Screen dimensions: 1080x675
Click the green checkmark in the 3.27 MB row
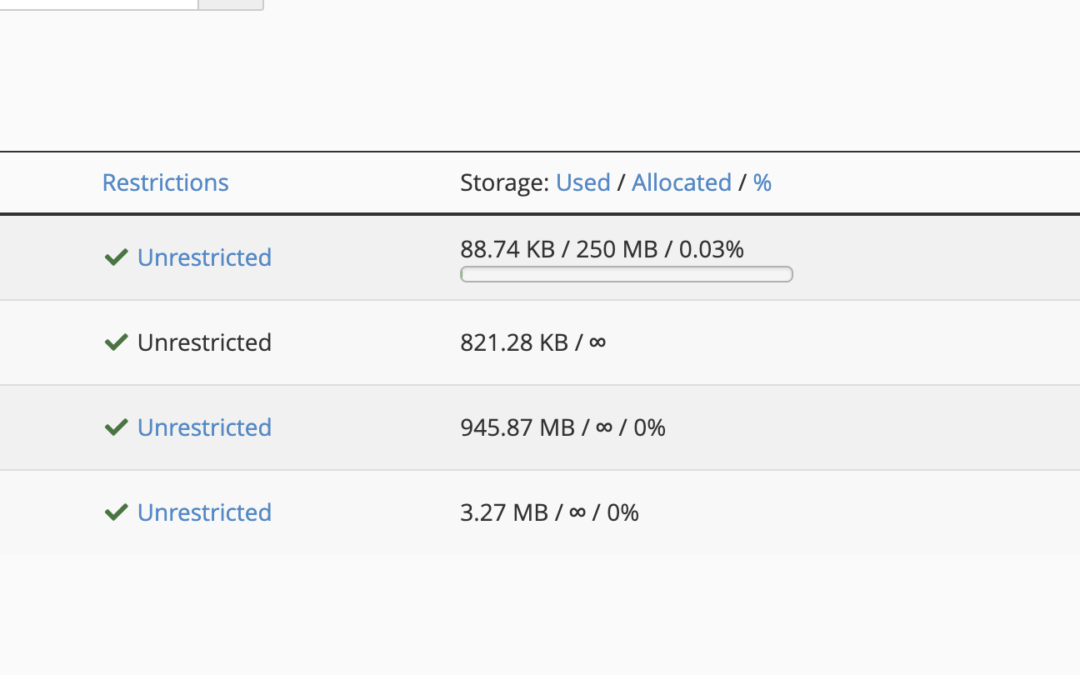(x=116, y=512)
